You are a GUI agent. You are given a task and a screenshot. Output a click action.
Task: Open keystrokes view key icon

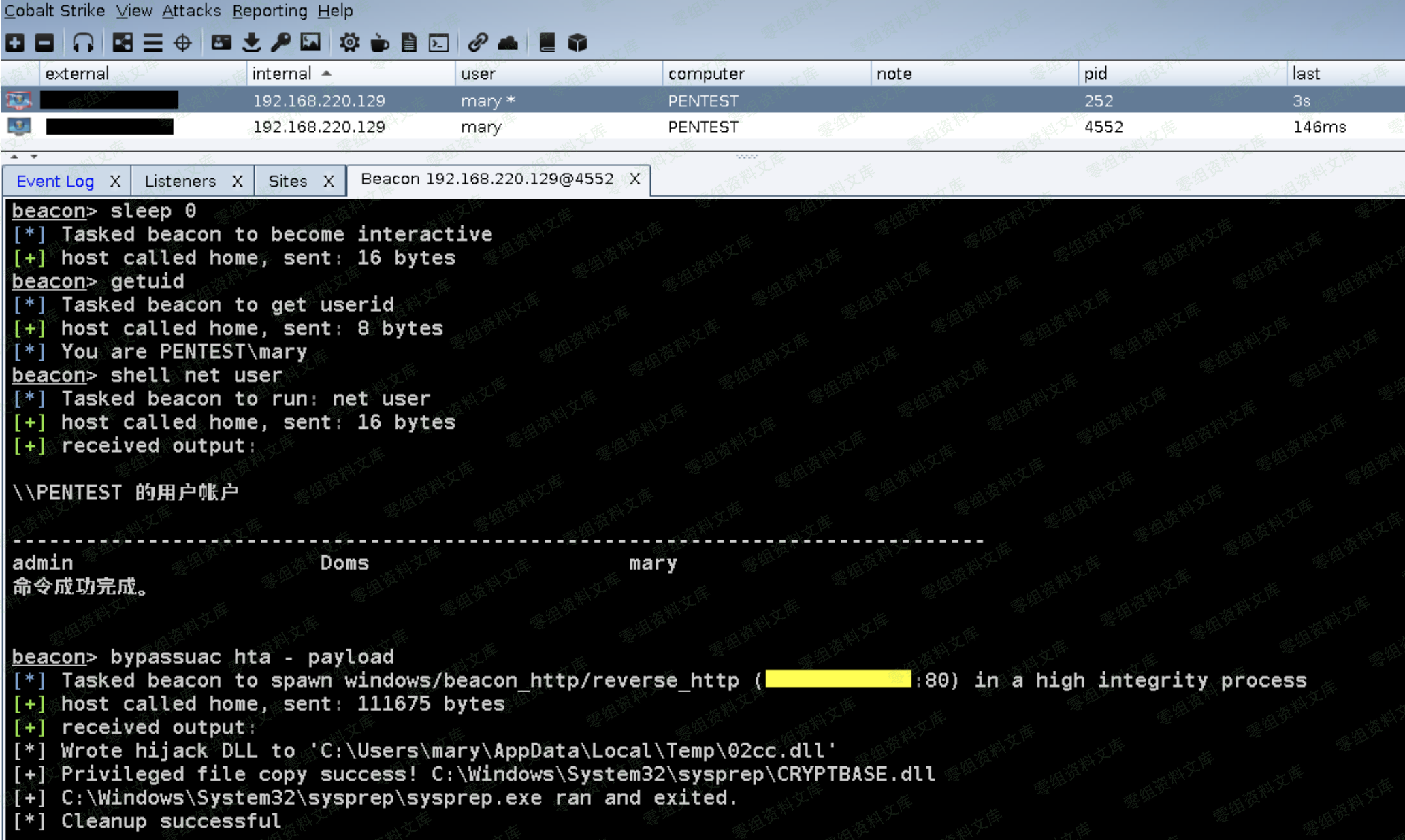280,43
